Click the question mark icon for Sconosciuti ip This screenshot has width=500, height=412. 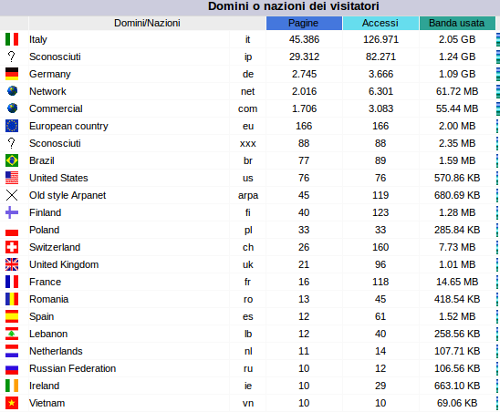[x=12, y=56]
